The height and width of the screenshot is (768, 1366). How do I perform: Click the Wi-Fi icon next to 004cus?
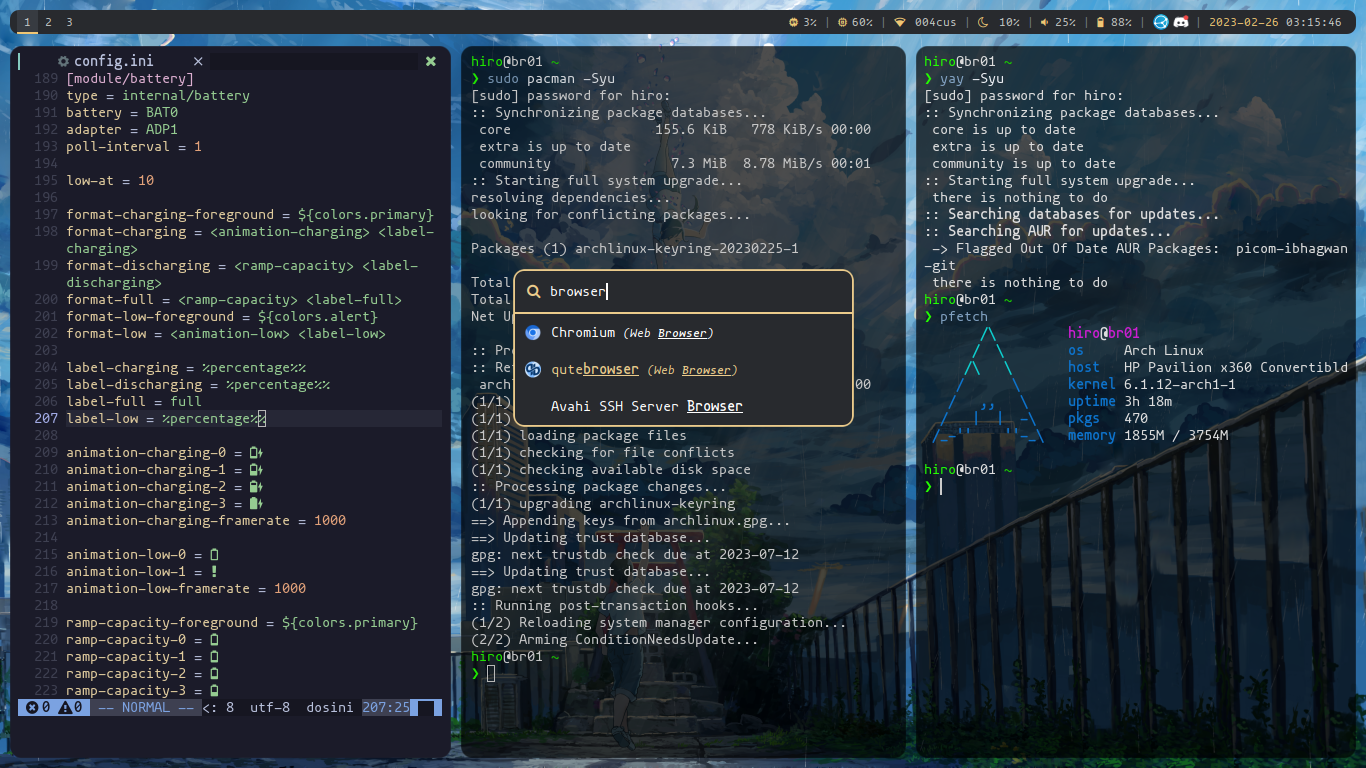point(902,21)
